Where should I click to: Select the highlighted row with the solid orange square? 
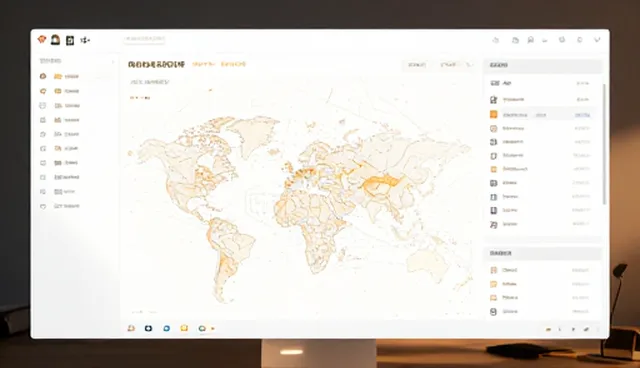542,115
